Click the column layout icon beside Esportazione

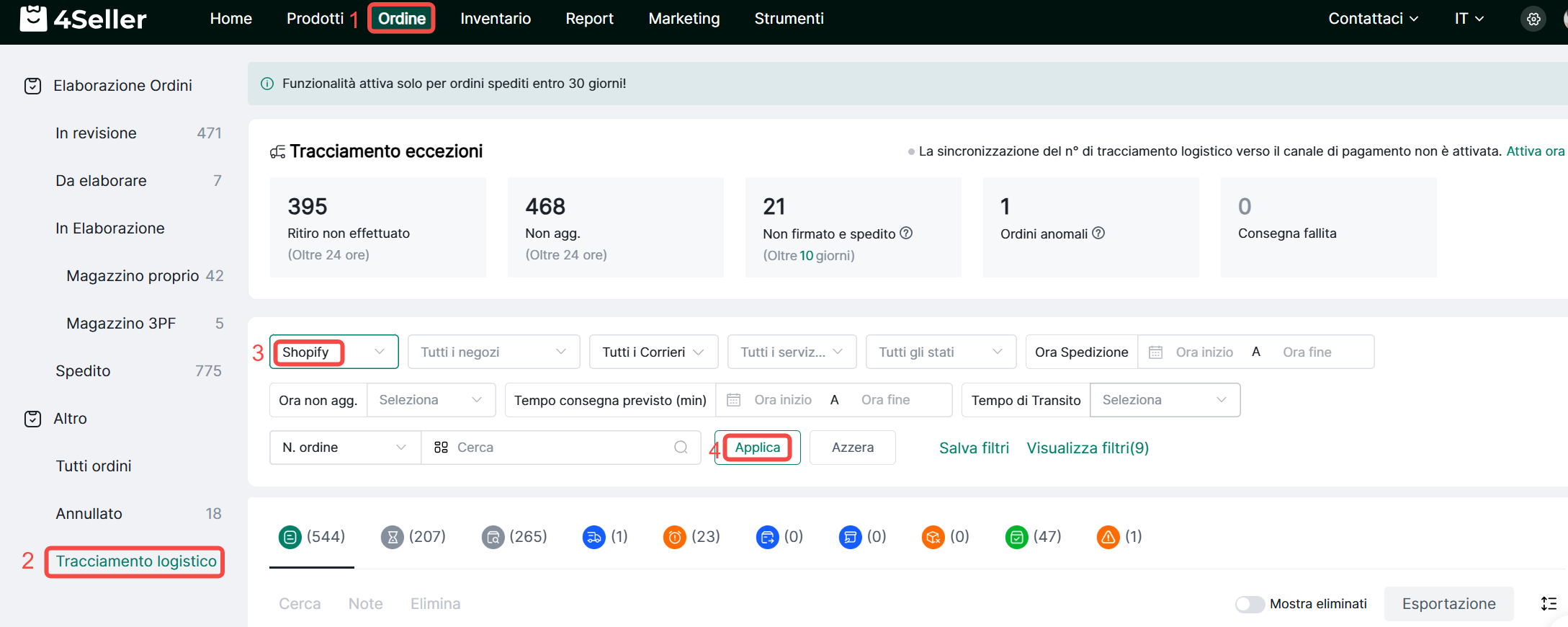1549,604
